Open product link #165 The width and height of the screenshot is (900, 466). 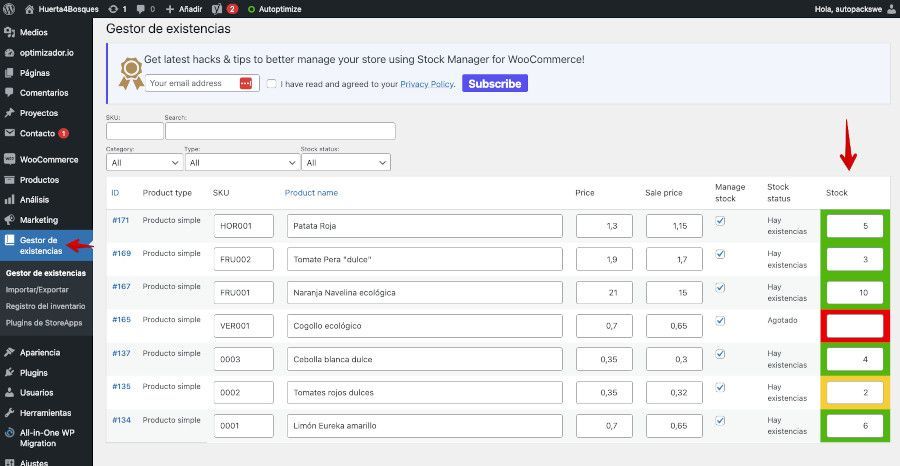click(121, 320)
